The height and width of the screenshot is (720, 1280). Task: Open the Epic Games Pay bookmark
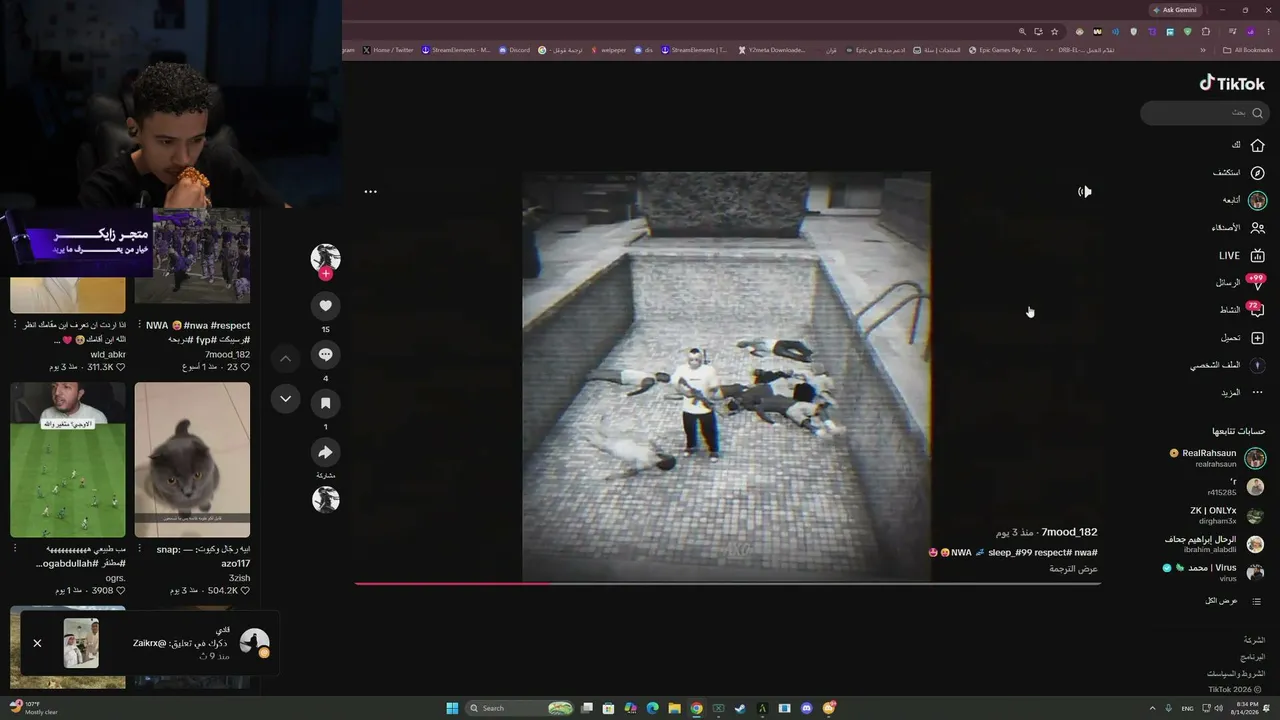[1003, 50]
